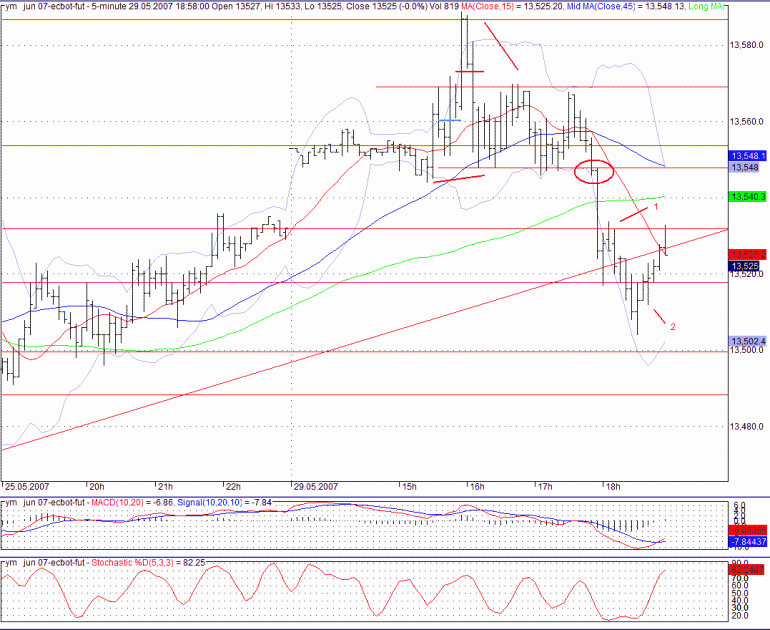Click the 16h time axis label

tap(477, 487)
